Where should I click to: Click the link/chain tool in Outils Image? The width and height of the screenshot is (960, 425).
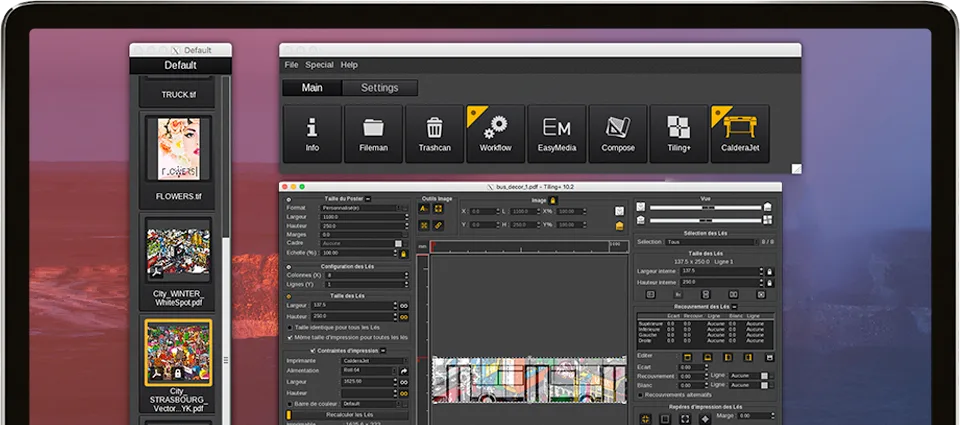[438, 225]
